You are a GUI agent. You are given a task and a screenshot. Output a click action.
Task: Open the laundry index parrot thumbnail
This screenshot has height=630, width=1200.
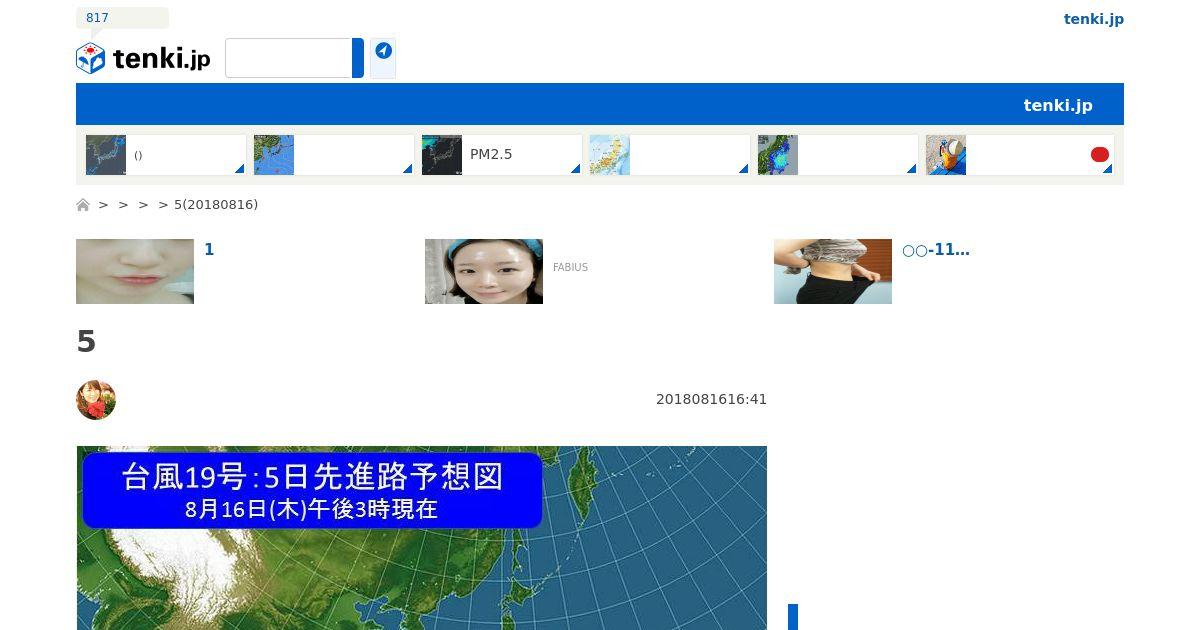pyautogui.click(x=946, y=155)
